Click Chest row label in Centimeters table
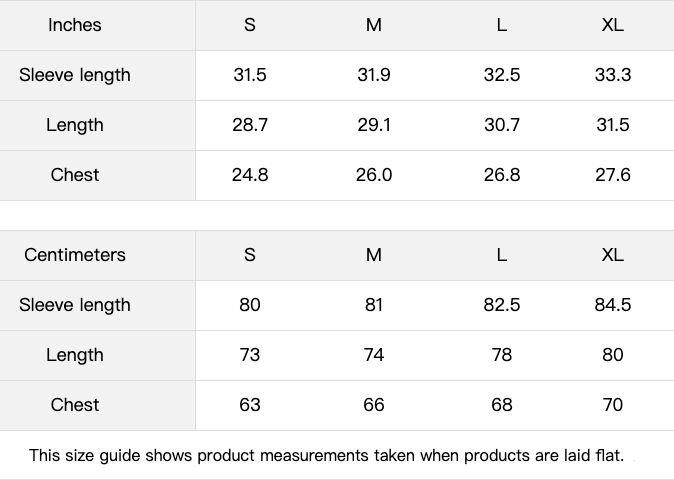The image size is (674, 480). click(75, 405)
